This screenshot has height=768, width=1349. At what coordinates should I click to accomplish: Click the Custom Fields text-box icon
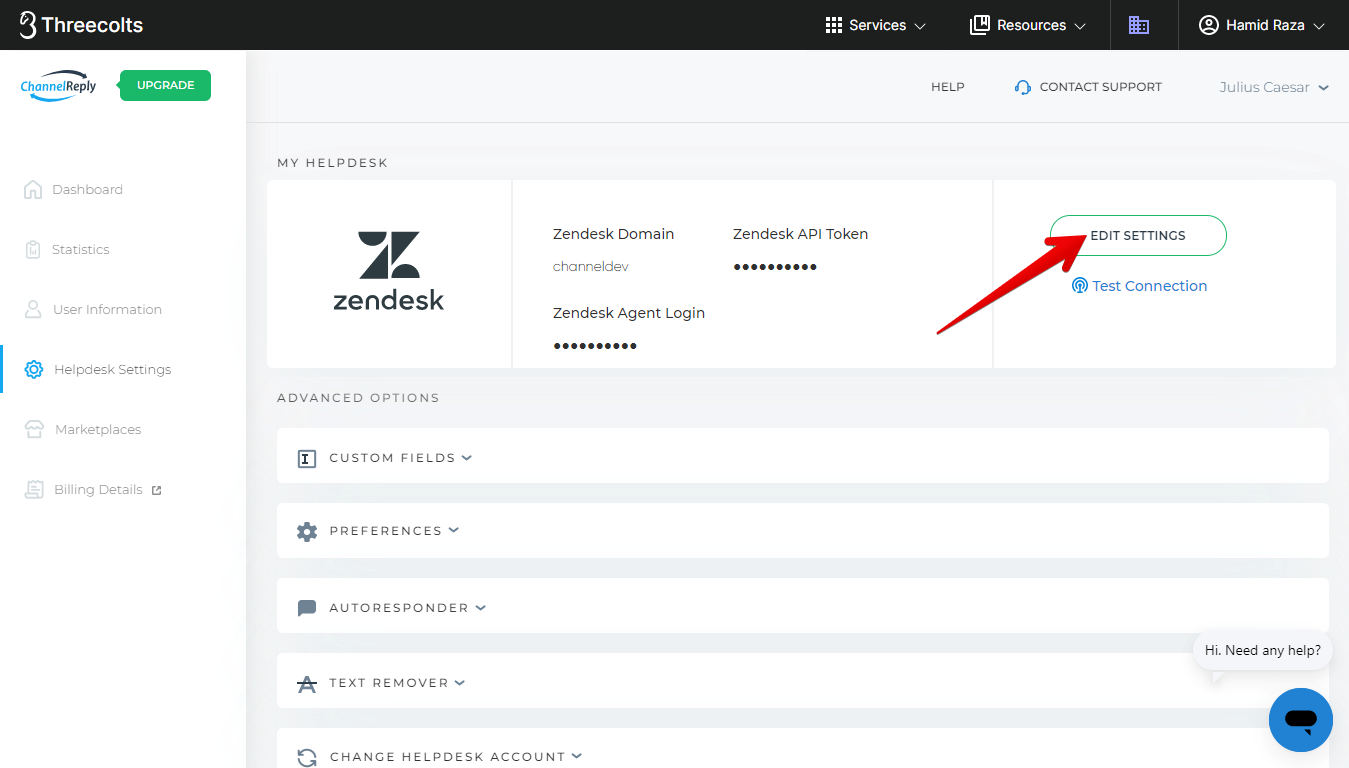tap(307, 459)
